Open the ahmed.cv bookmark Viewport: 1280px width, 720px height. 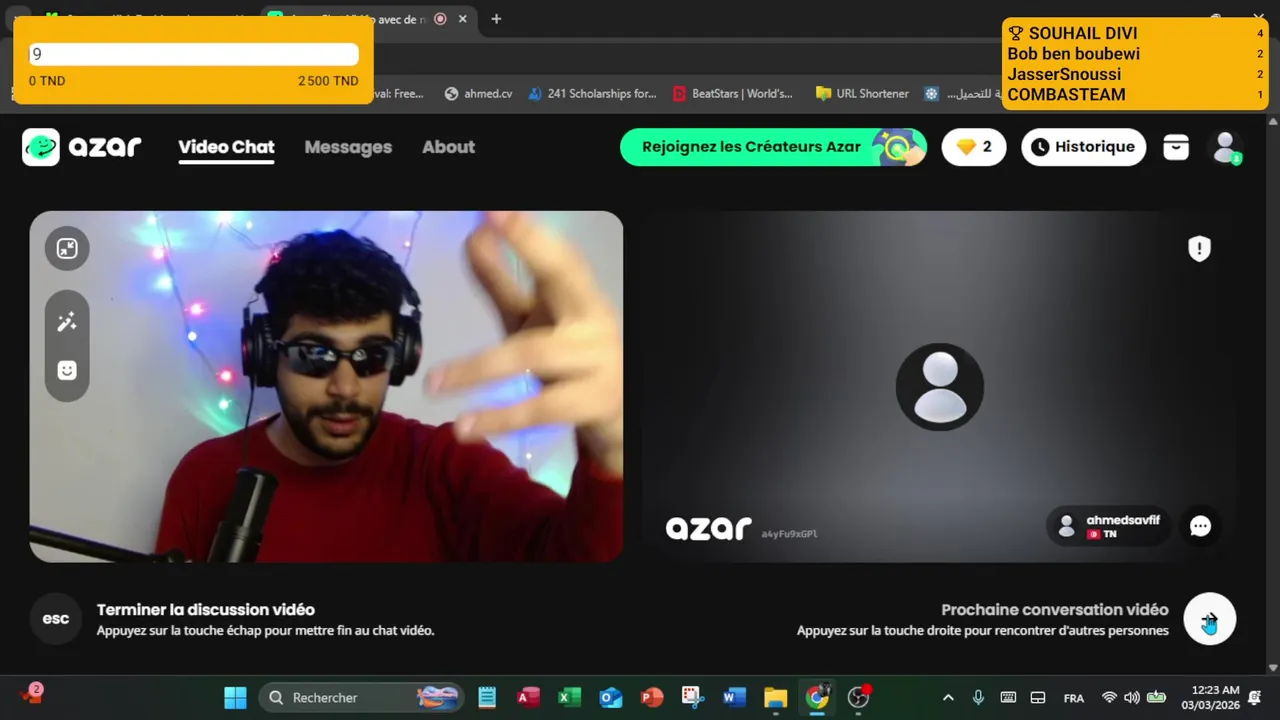click(478, 93)
